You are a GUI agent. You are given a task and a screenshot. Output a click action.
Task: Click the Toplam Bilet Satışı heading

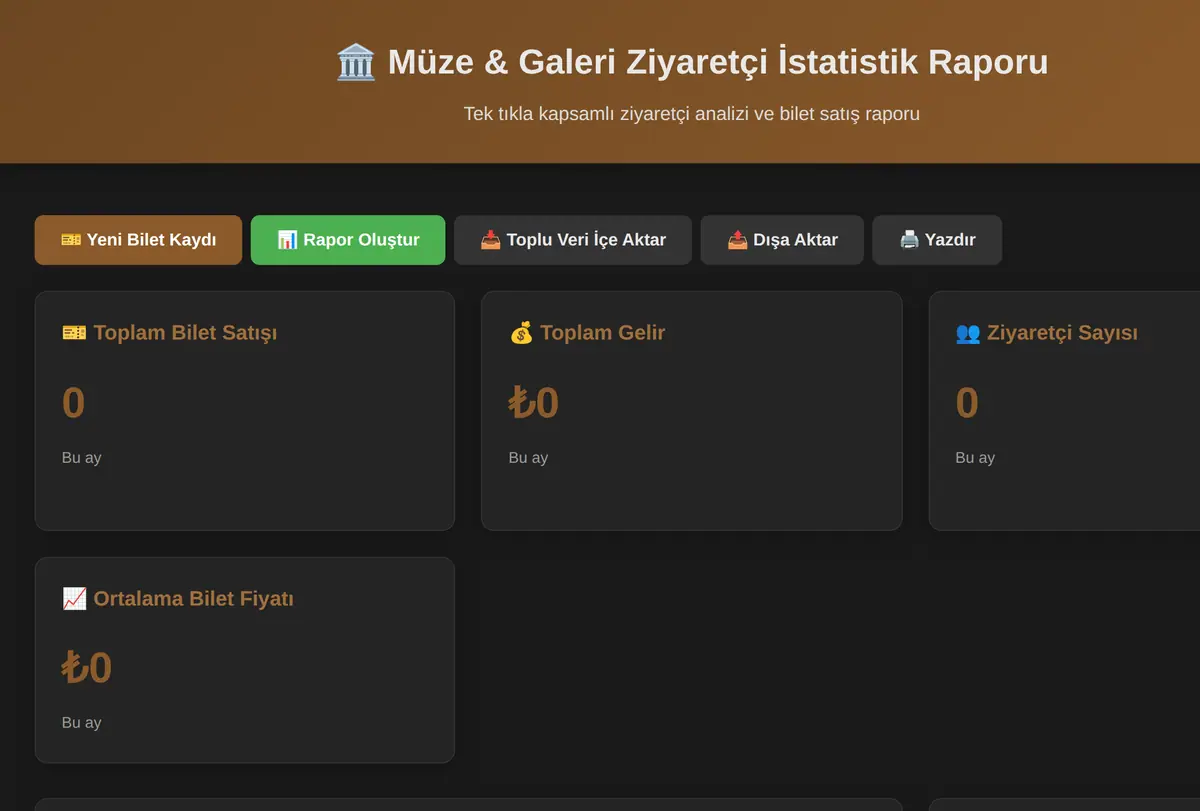[185, 333]
